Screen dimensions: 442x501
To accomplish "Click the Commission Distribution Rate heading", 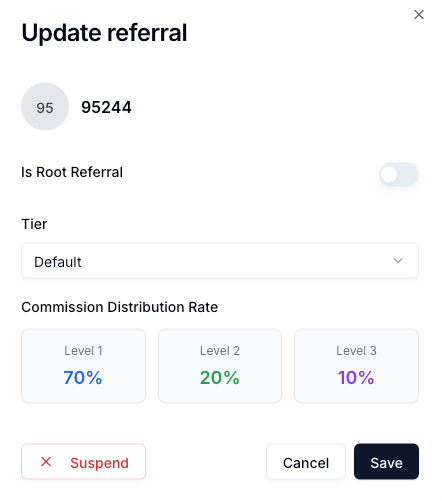I will coord(120,307).
